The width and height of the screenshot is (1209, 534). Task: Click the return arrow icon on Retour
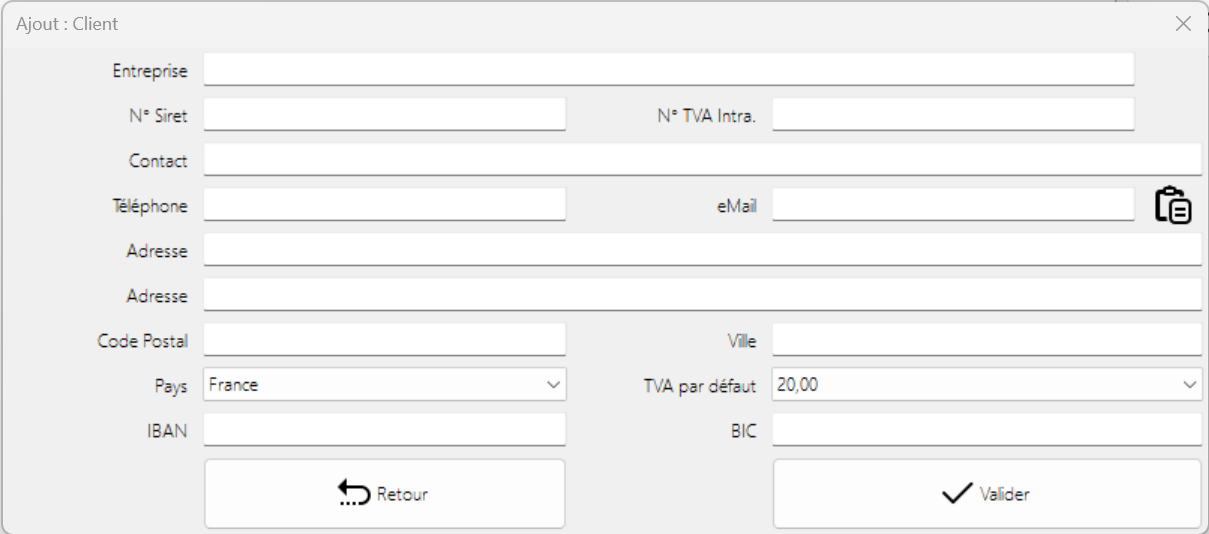[x=355, y=493]
